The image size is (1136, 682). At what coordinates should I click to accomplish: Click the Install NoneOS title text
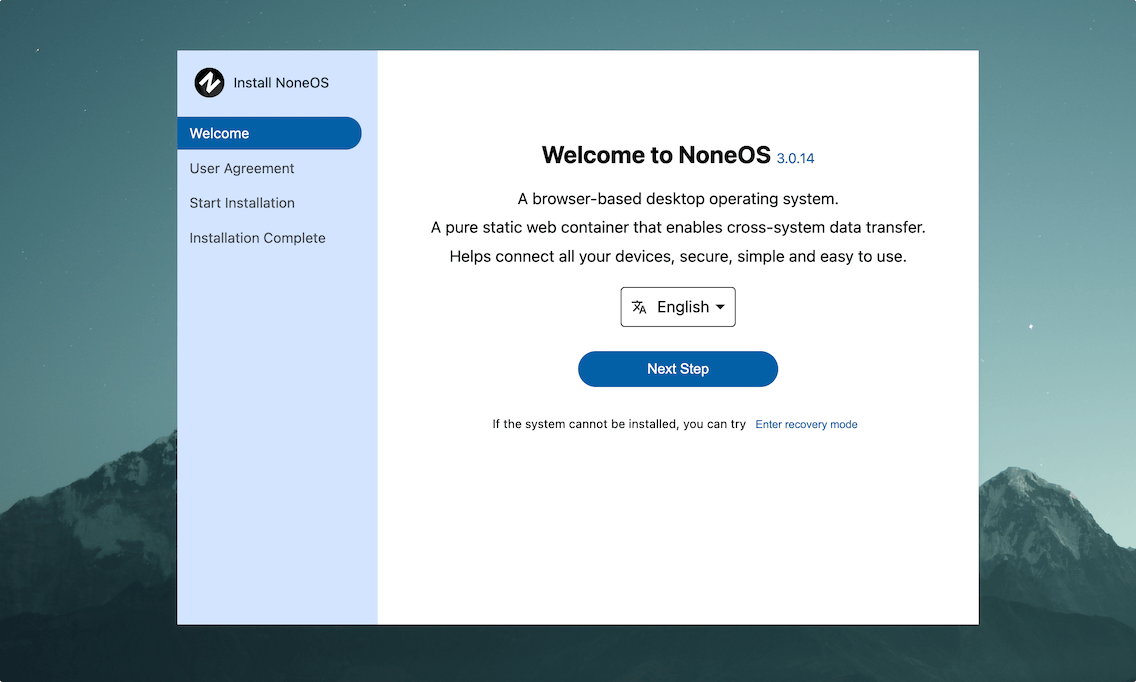click(281, 83)
